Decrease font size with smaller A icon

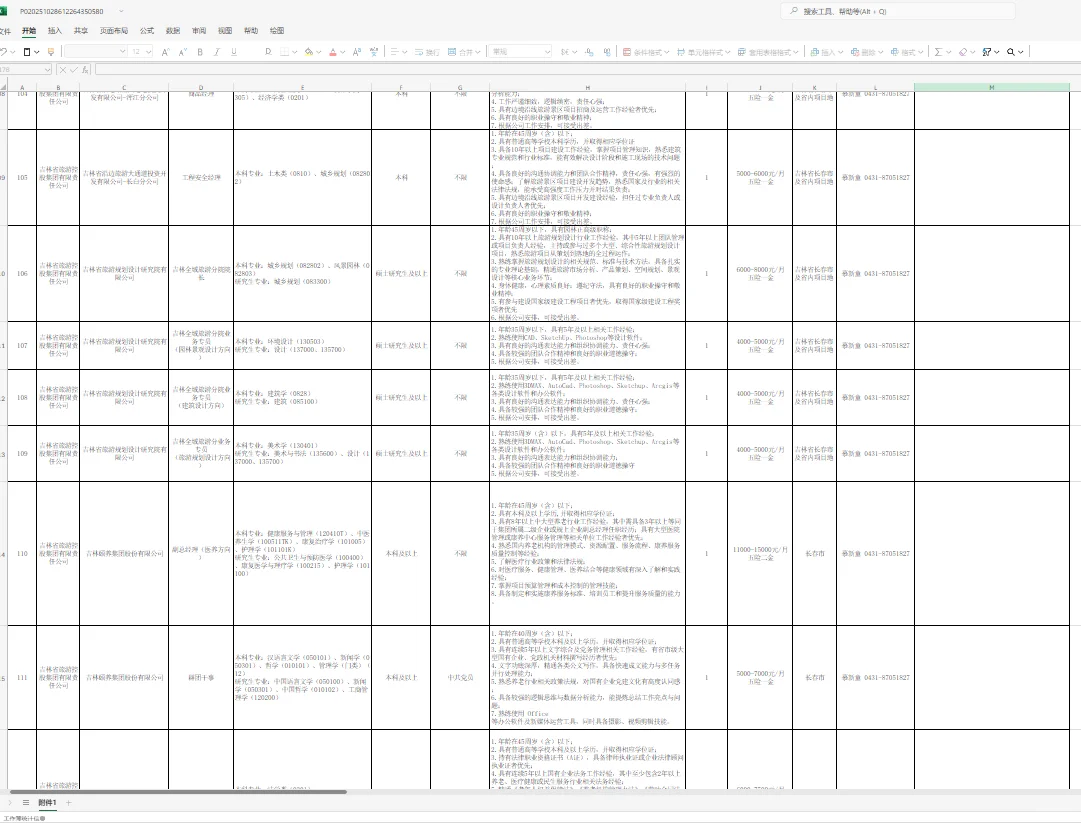[183, 52]
